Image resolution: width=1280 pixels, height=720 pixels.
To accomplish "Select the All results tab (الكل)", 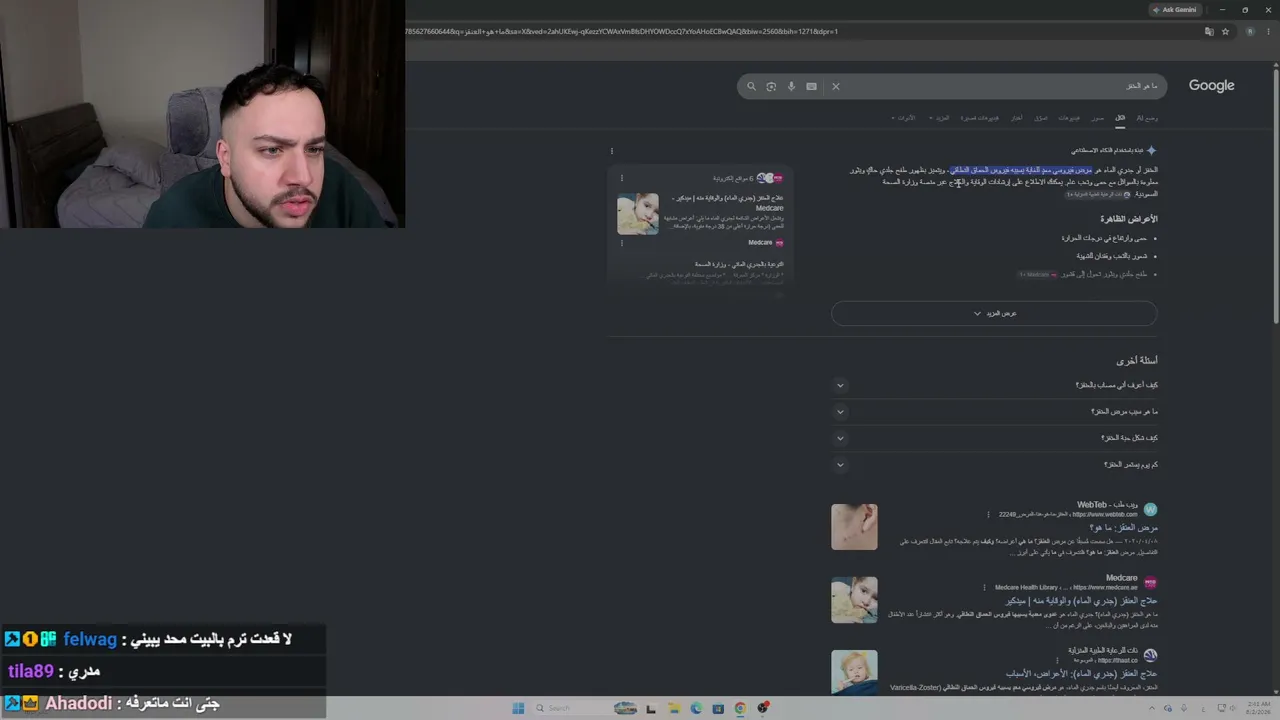I will coord(1120,118).
